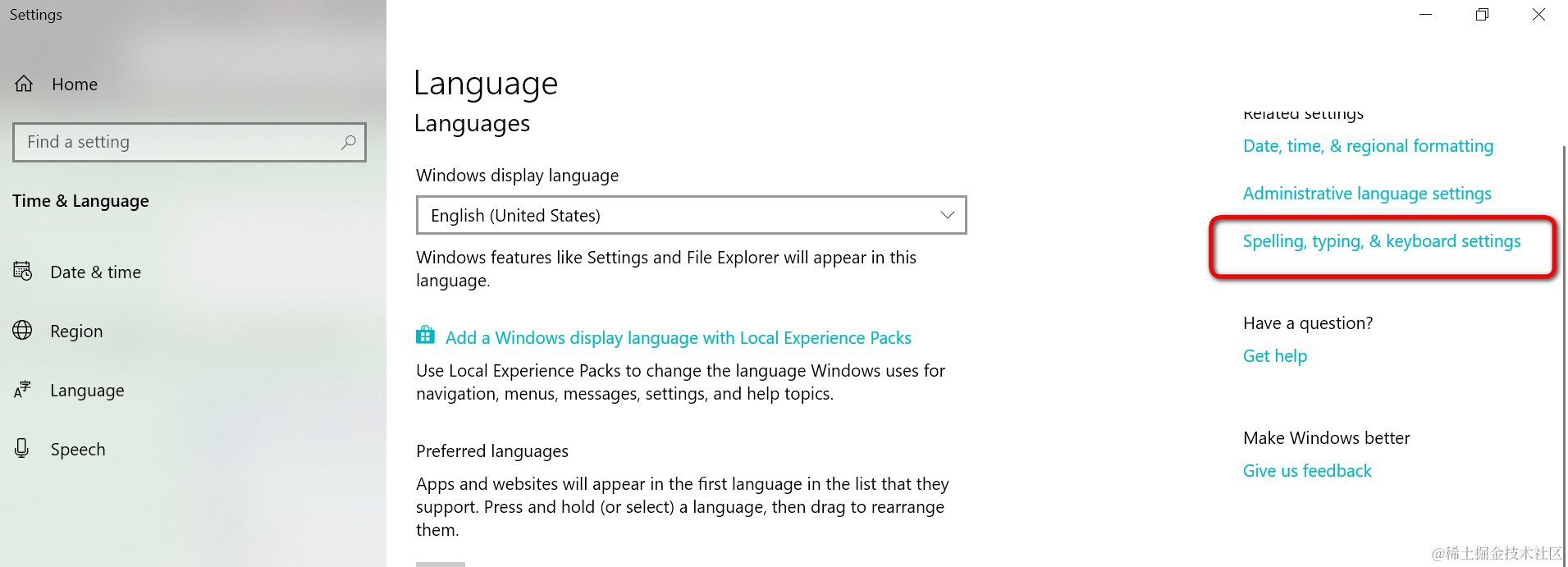This screenshot has height=567, width=1568.
Task: Click the Language character icon
Action: click(x=23, y=390)
